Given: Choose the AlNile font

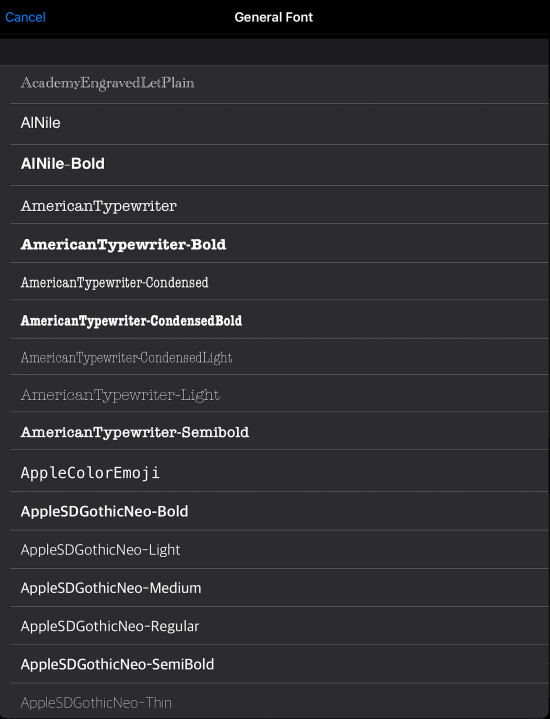Looking at the screenshot, I should click(275, 124).
